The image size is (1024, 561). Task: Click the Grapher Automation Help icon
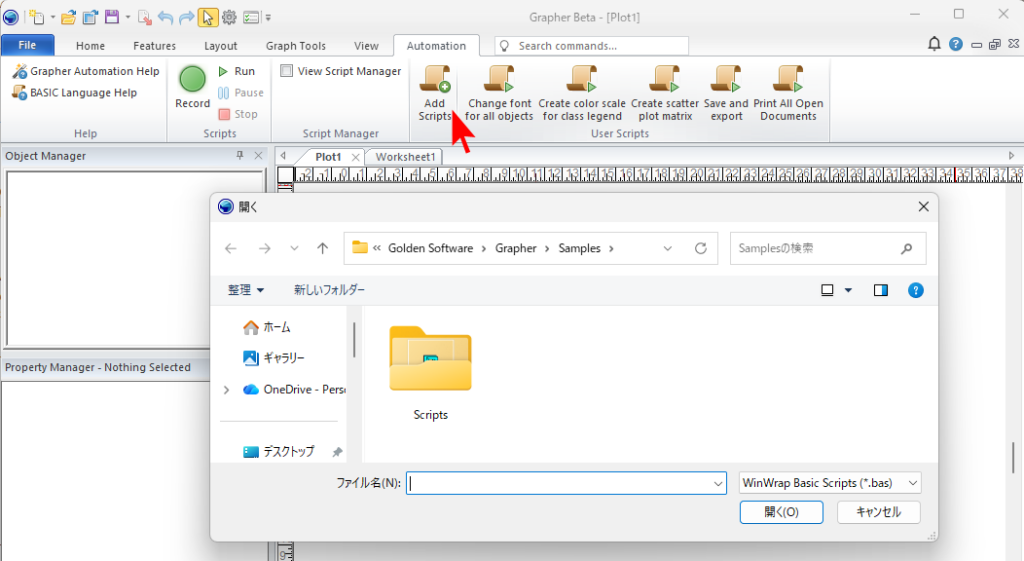20,71
